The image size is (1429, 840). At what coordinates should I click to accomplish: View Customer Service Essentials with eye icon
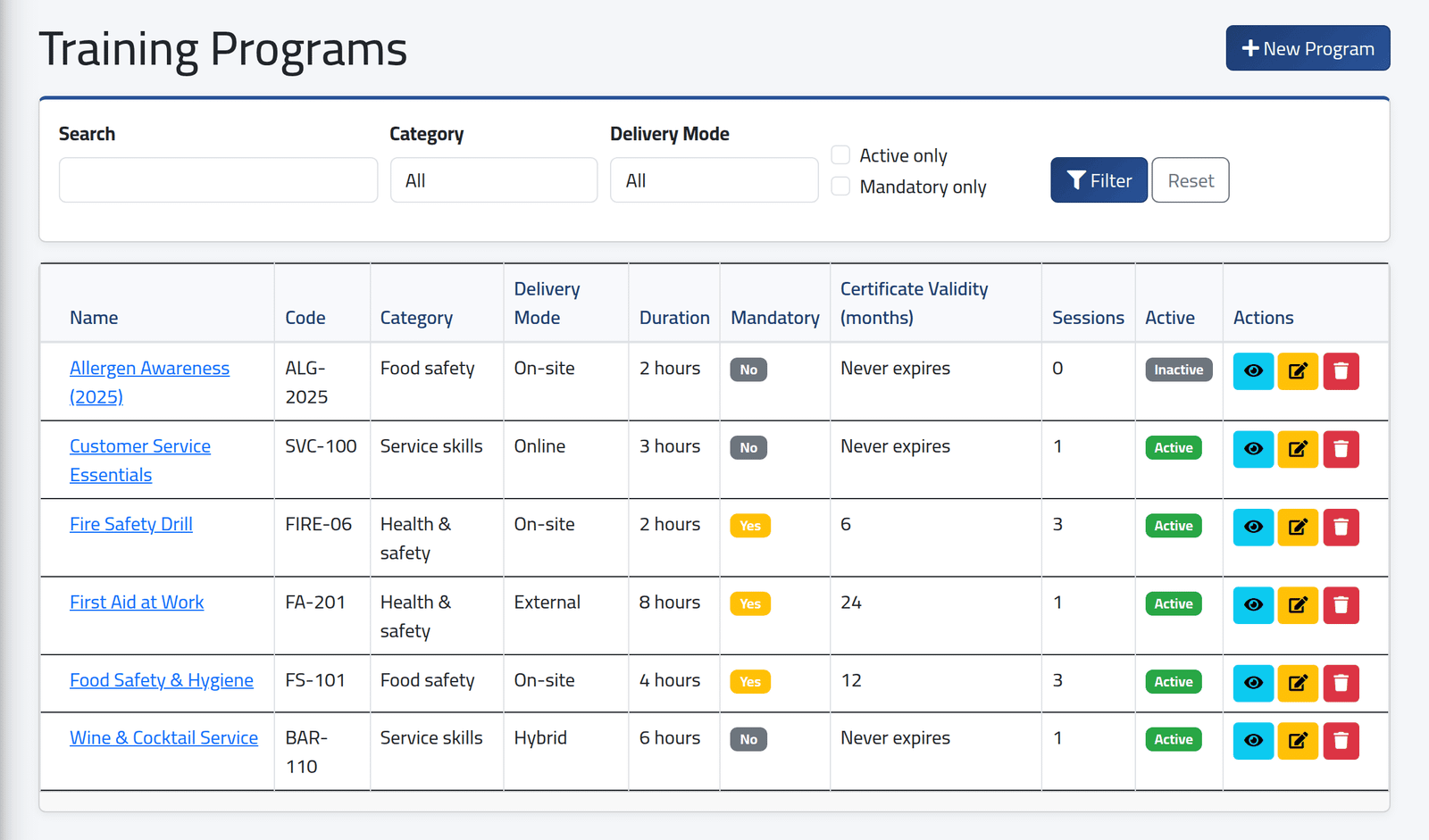click(1253, 449)
